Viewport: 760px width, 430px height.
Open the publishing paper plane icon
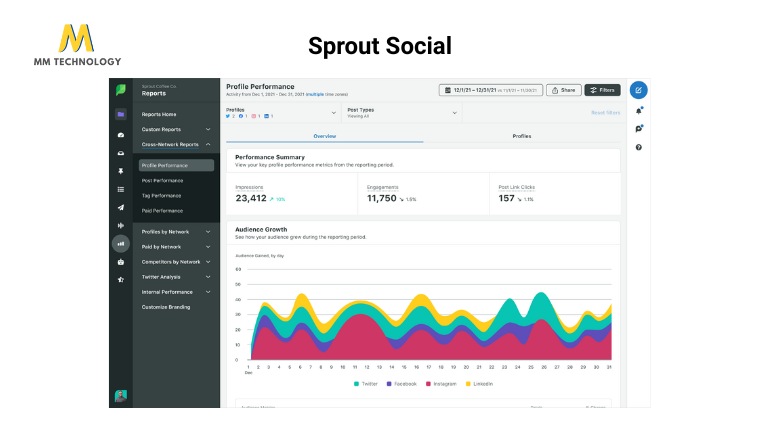[121, 207]
